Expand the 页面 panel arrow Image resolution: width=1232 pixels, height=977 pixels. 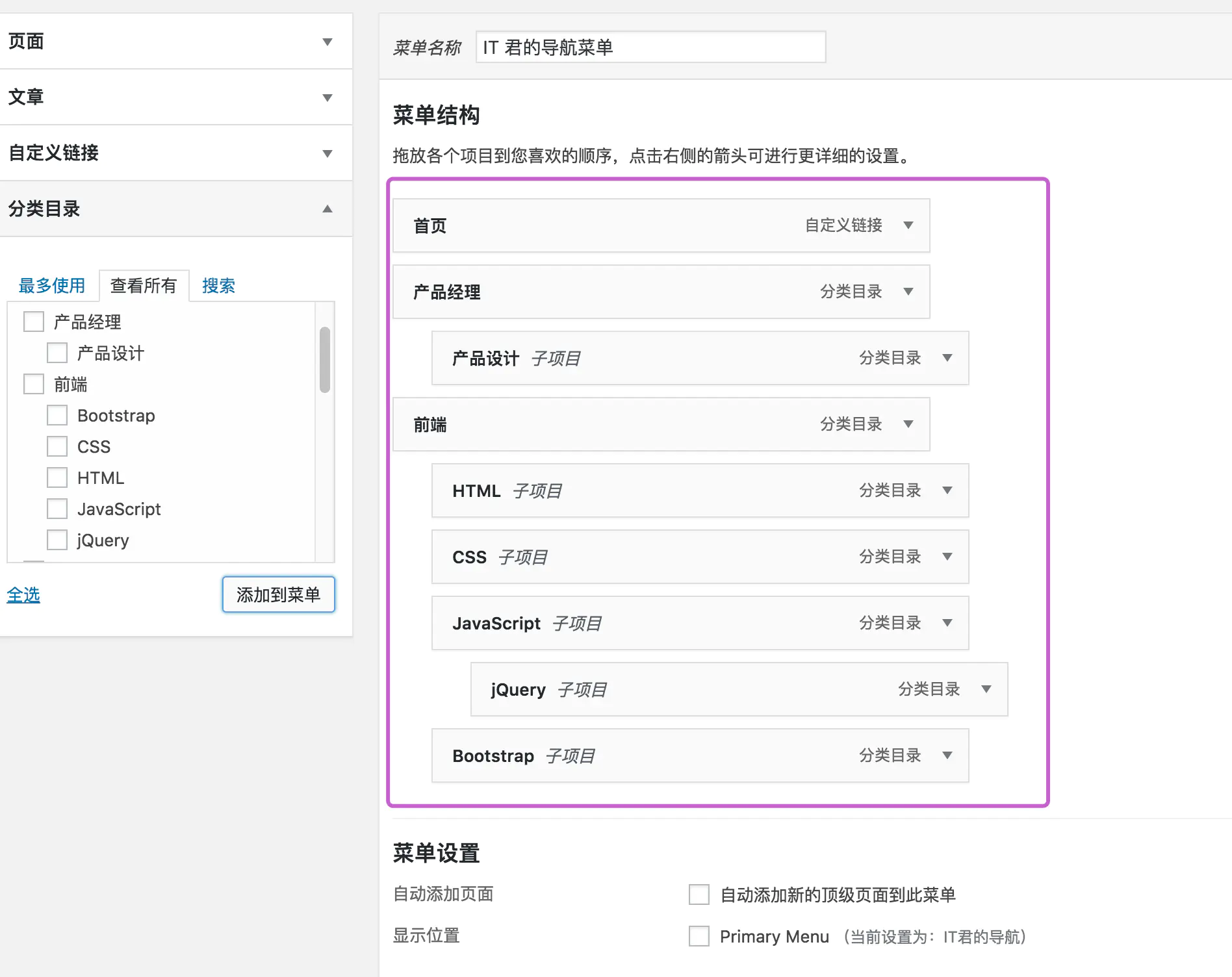pyautogui.click(x=327, y=42)
